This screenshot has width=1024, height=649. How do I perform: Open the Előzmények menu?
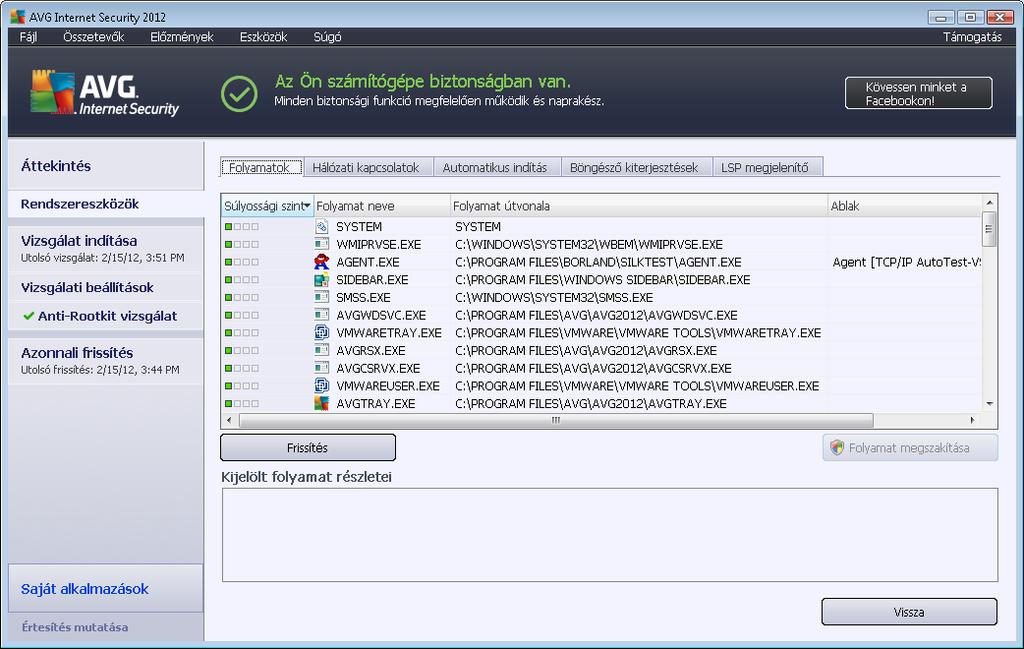click(182, 37)
